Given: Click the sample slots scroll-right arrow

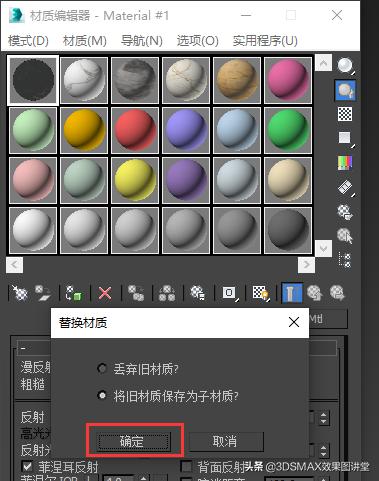Looking at the screenshot, I should [x=306, y=265].
